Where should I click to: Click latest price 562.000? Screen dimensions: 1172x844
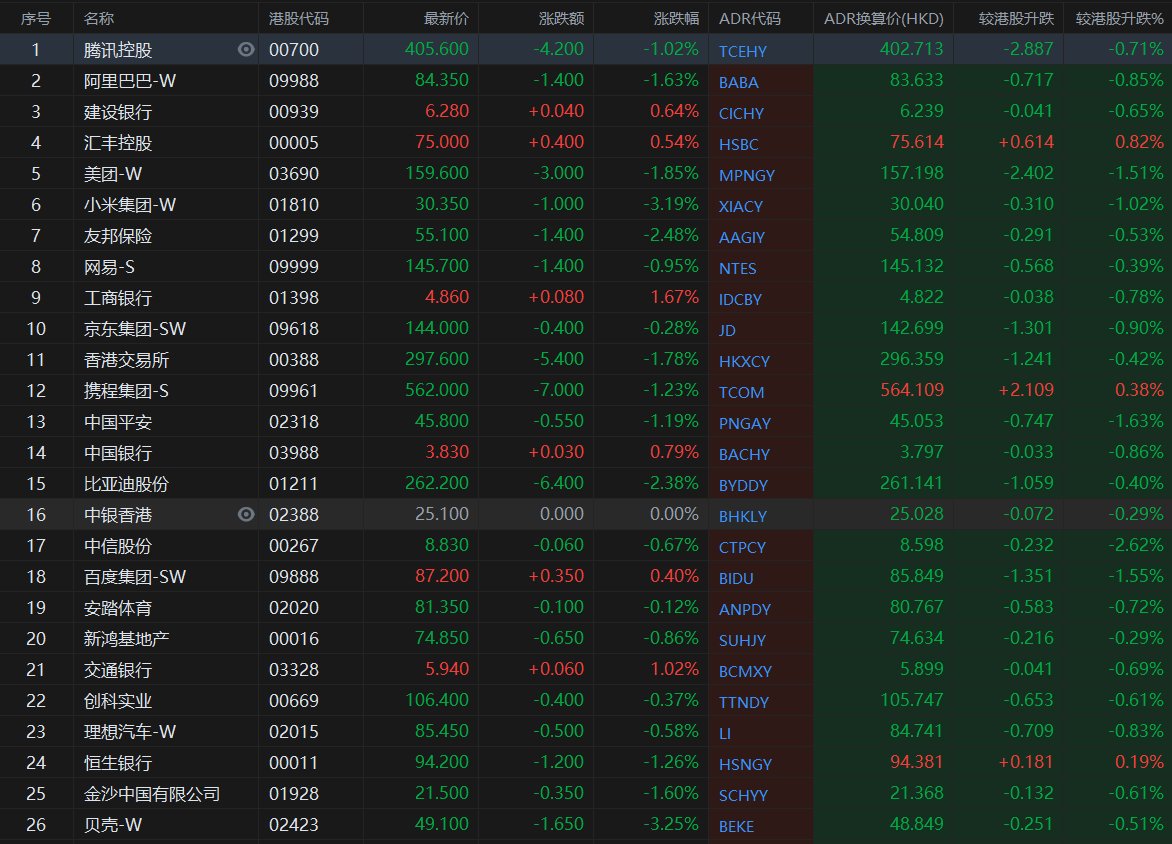click(437, 390)
